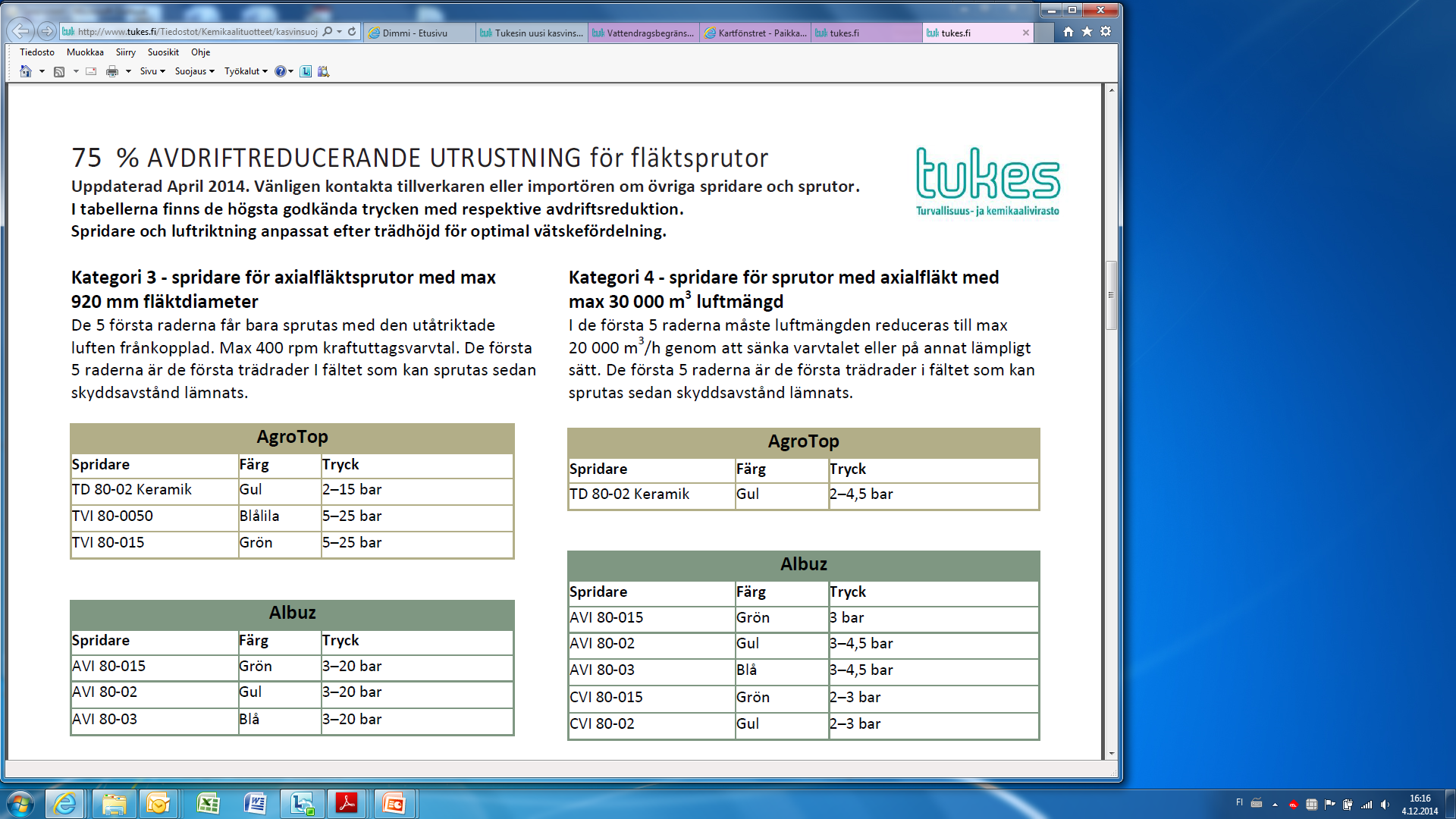Go back using the browser Back arrow

click(x=20, y=31)
